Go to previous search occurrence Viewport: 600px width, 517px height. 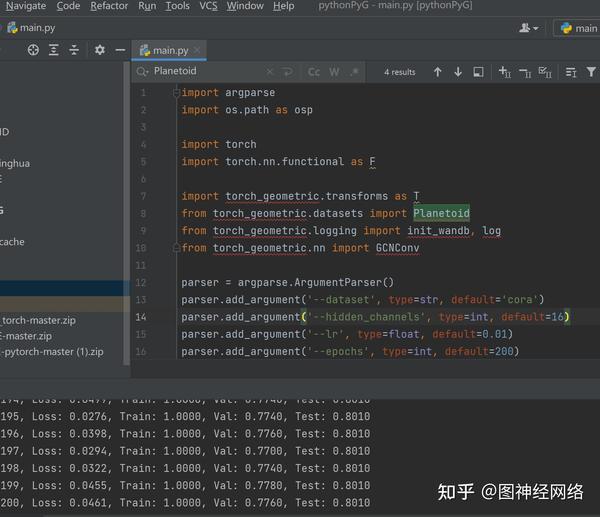(x=437, y=72)
